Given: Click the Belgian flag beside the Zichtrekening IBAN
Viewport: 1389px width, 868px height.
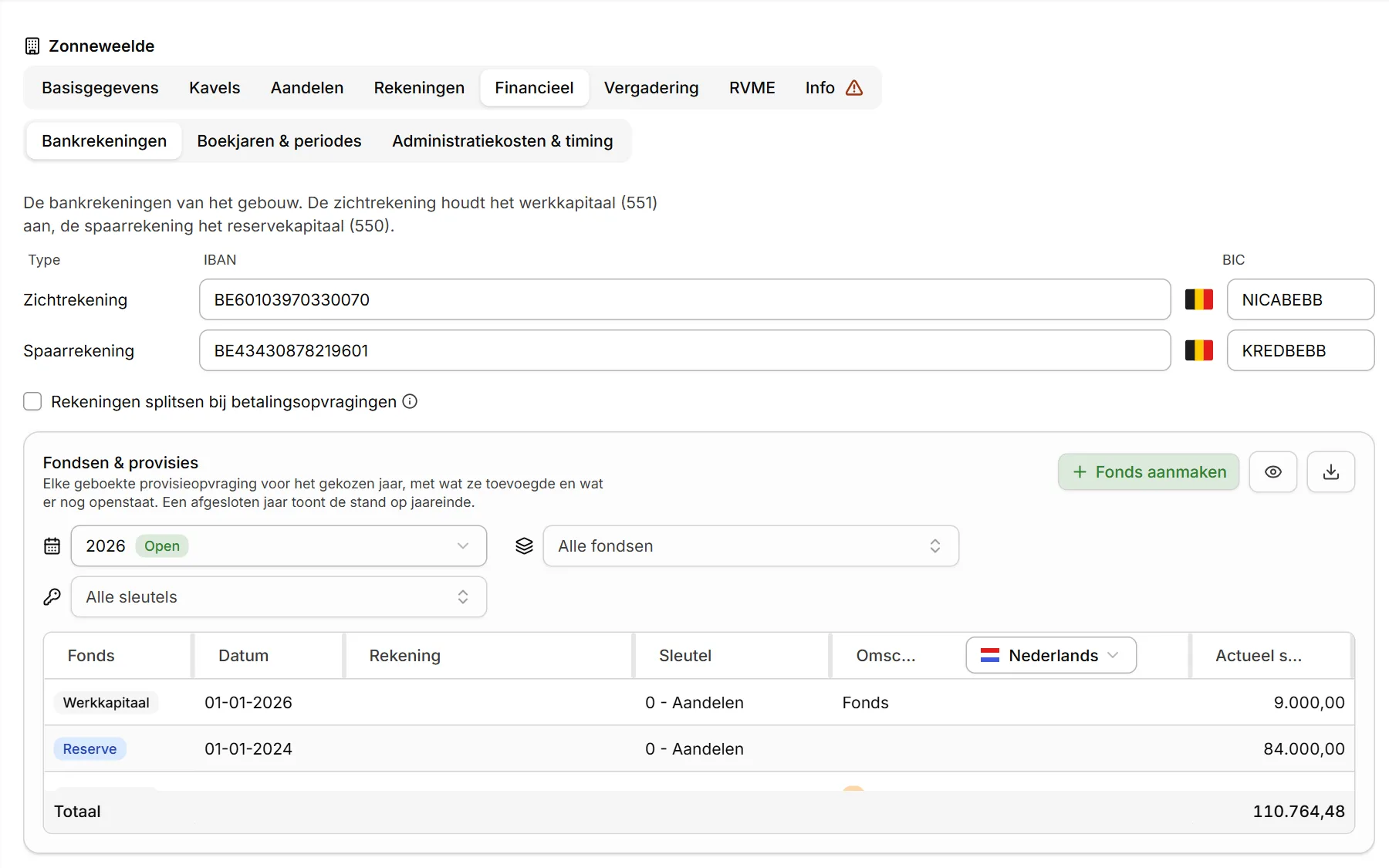Looking at the screenshot, I should click(1199, 299).
